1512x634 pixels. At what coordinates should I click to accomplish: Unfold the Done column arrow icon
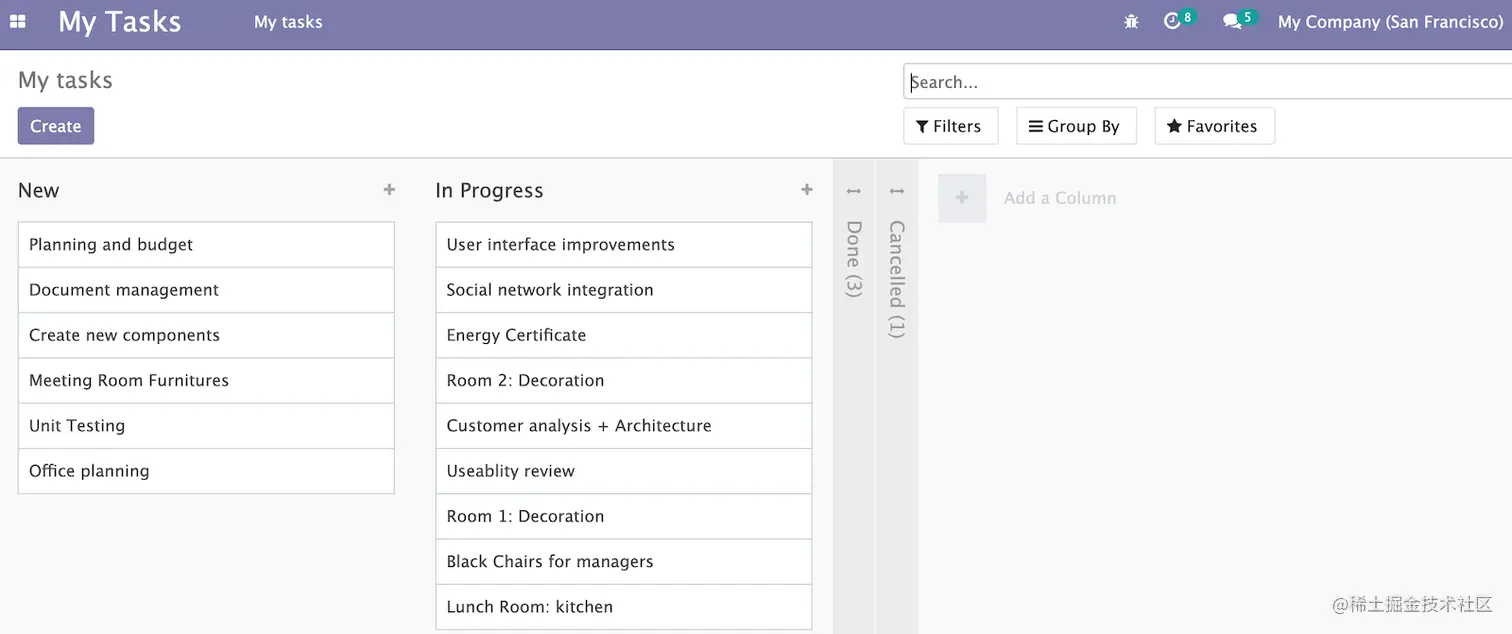[x=854, y=190]
